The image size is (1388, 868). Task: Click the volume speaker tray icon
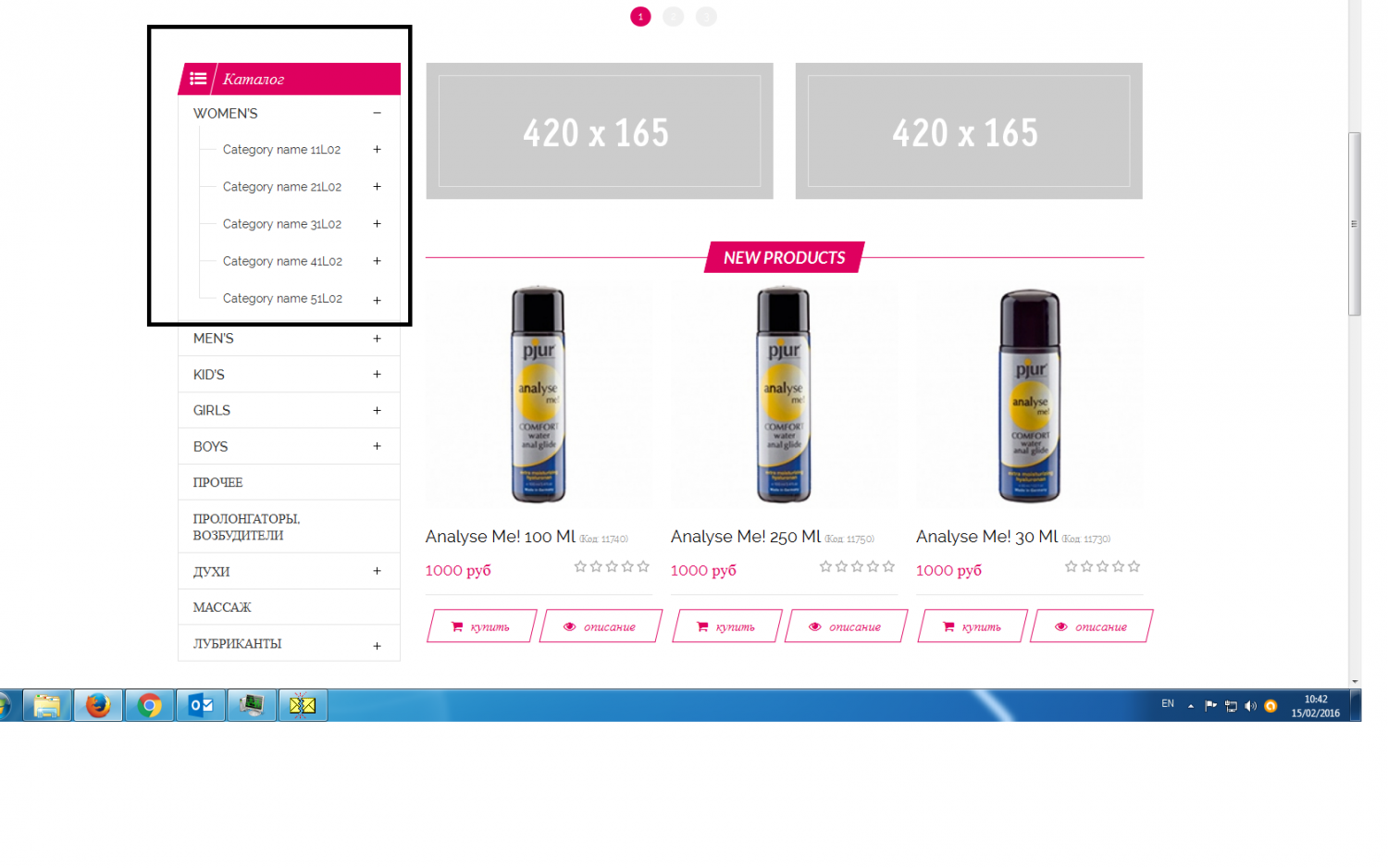coord(1250,706)
